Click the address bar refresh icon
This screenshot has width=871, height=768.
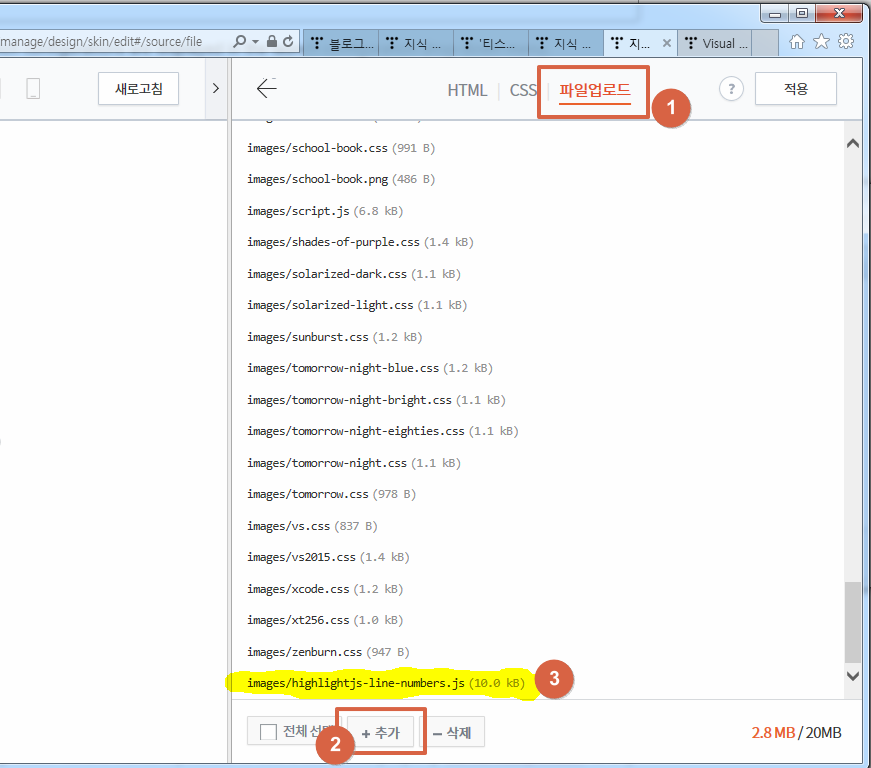point(288,42)
